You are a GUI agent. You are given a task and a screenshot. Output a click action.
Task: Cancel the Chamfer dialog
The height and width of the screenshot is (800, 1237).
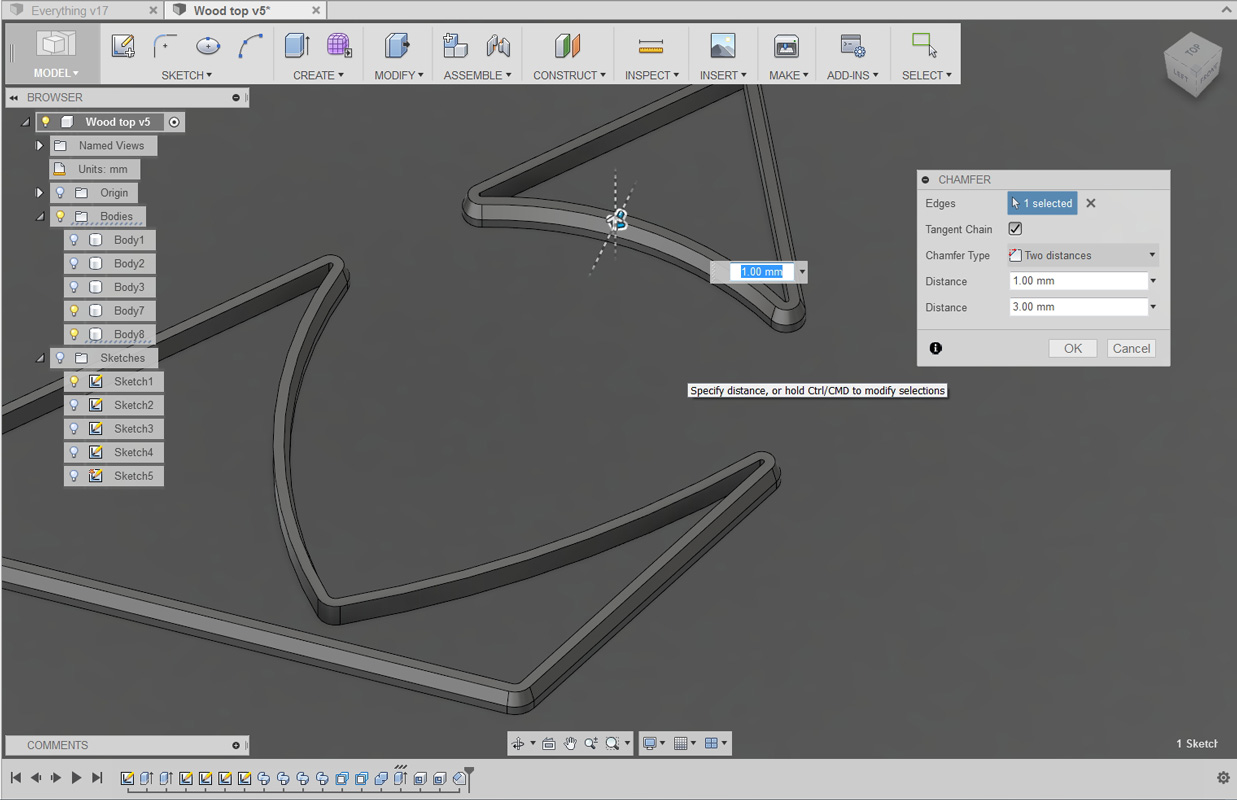click(1131, 348)
